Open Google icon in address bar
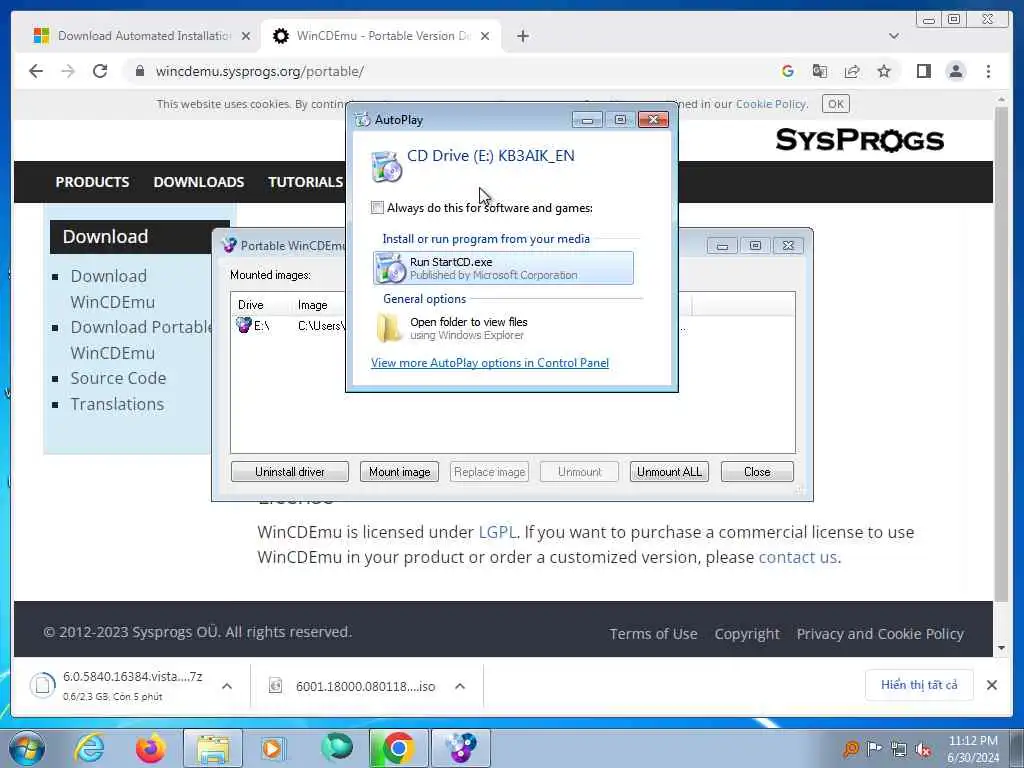The image size is (1024, 768). click(x=788, y=71)
